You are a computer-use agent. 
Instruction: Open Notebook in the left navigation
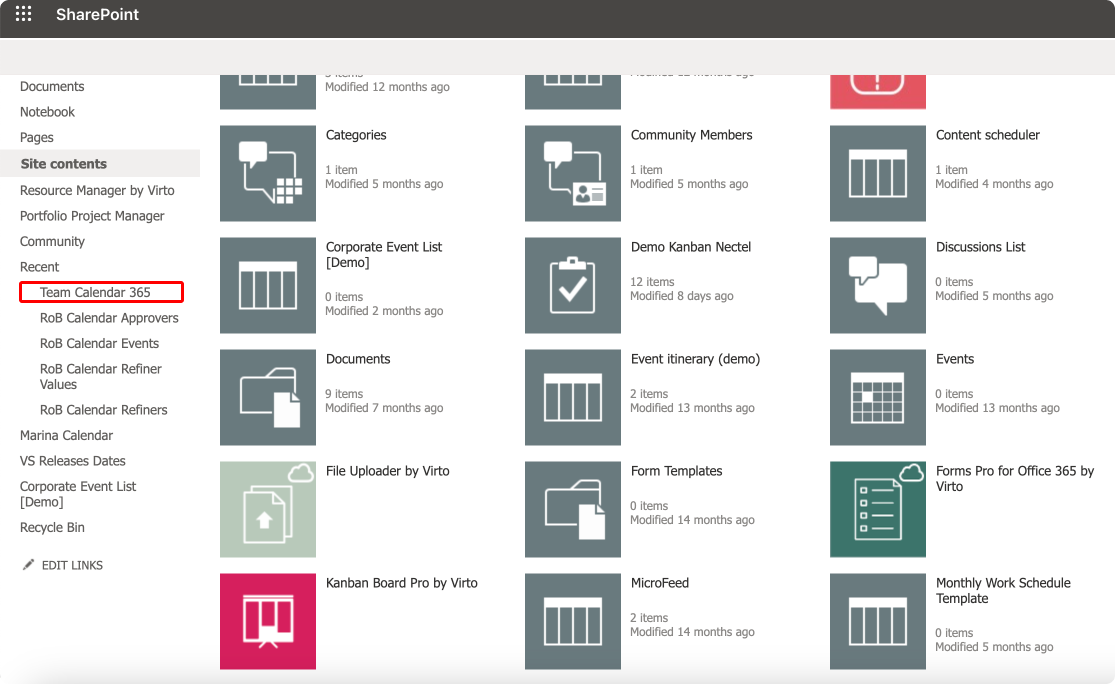click(x=47, y=112)
